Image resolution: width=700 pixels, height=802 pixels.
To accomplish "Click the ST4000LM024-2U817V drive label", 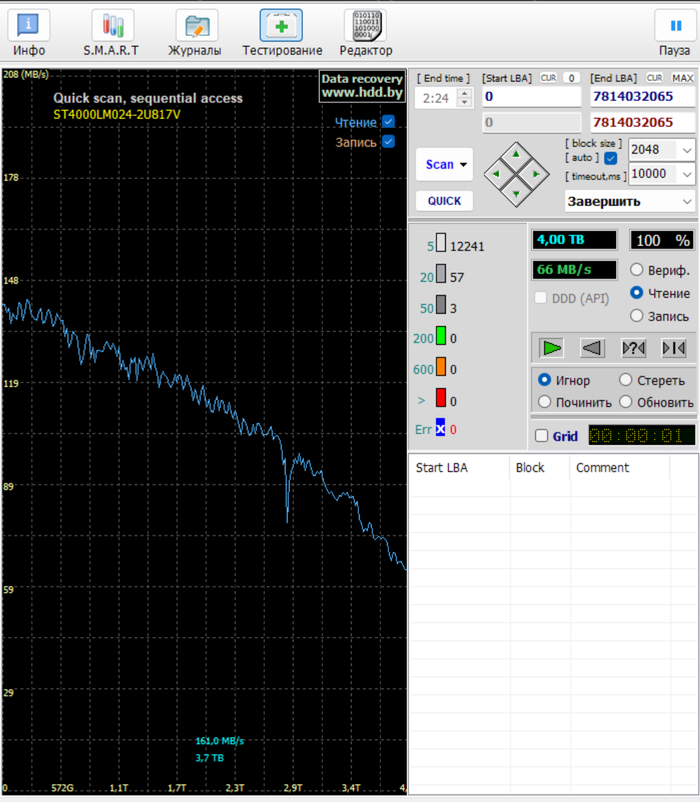I will coord(117,114).
